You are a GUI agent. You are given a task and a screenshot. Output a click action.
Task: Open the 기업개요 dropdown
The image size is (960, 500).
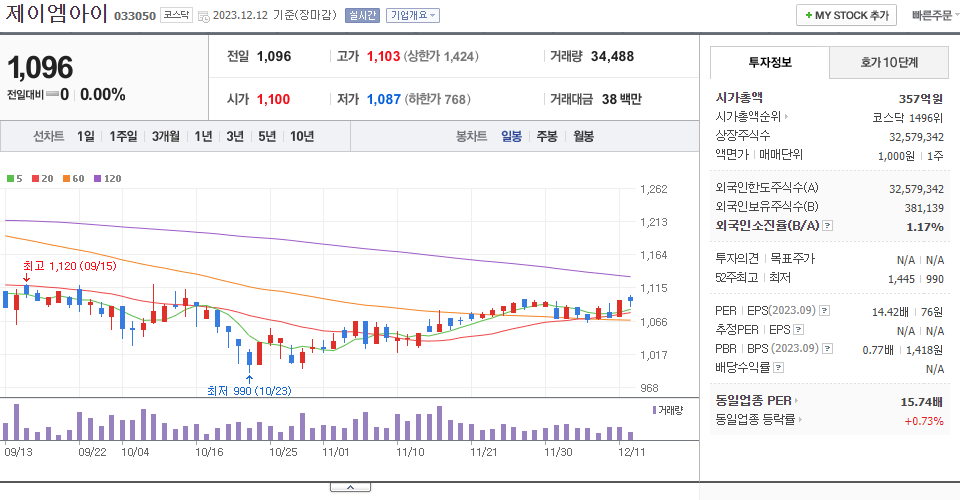pos(413,15)
